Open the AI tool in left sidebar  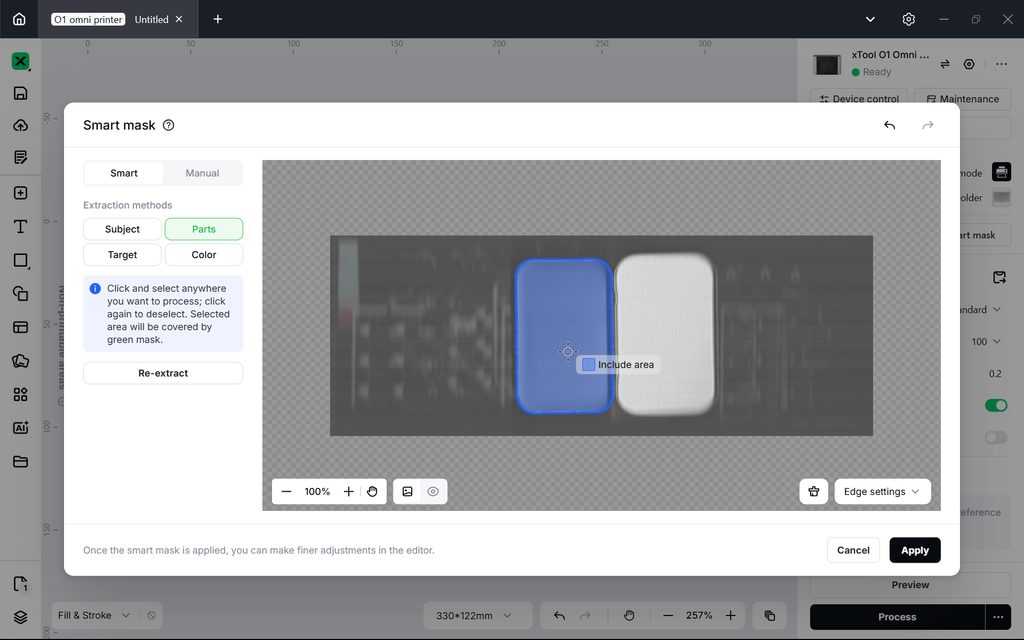pos(20,428)
